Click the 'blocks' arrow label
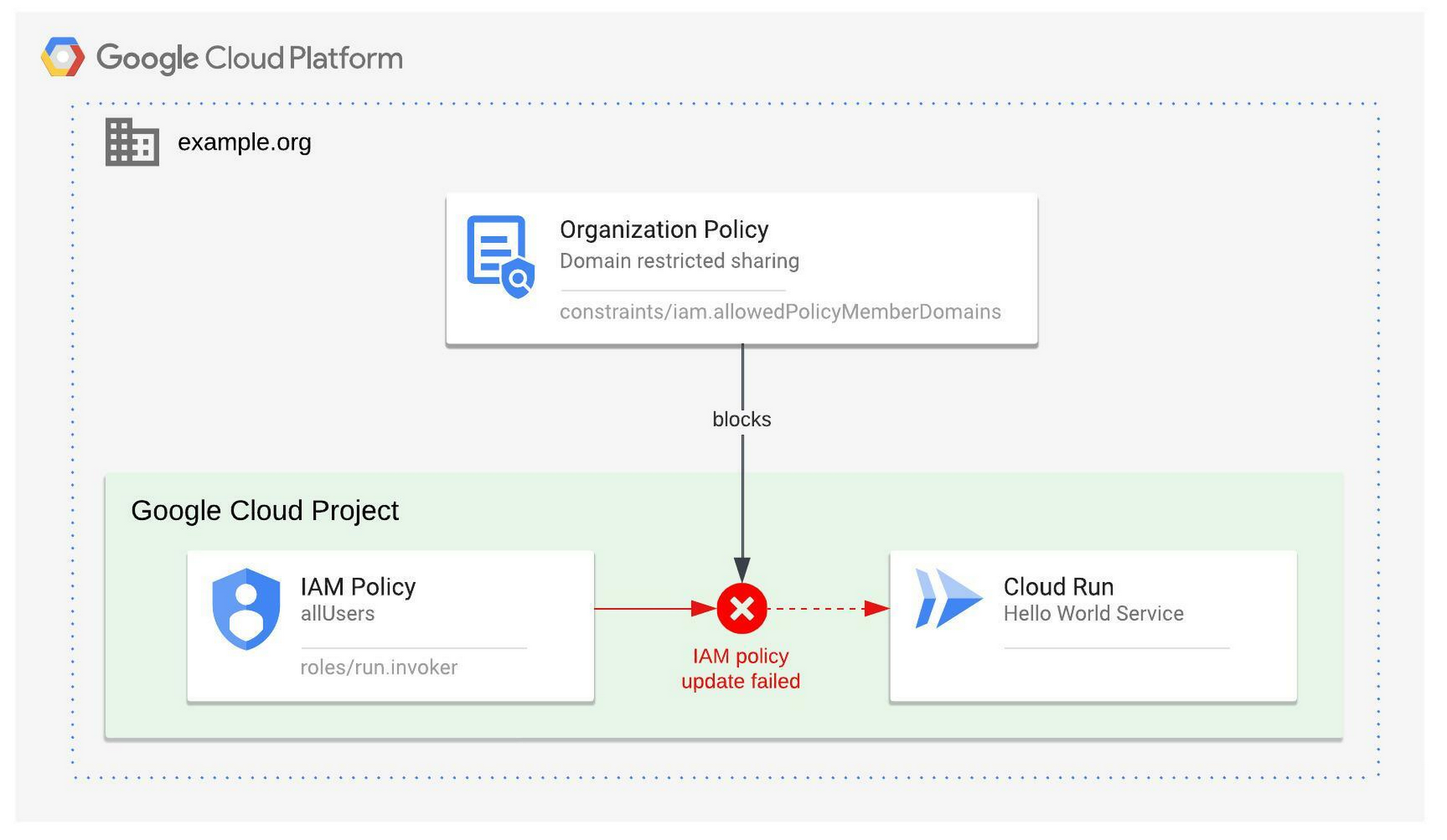The image size is (1447, 840). [x=741, y=420]
